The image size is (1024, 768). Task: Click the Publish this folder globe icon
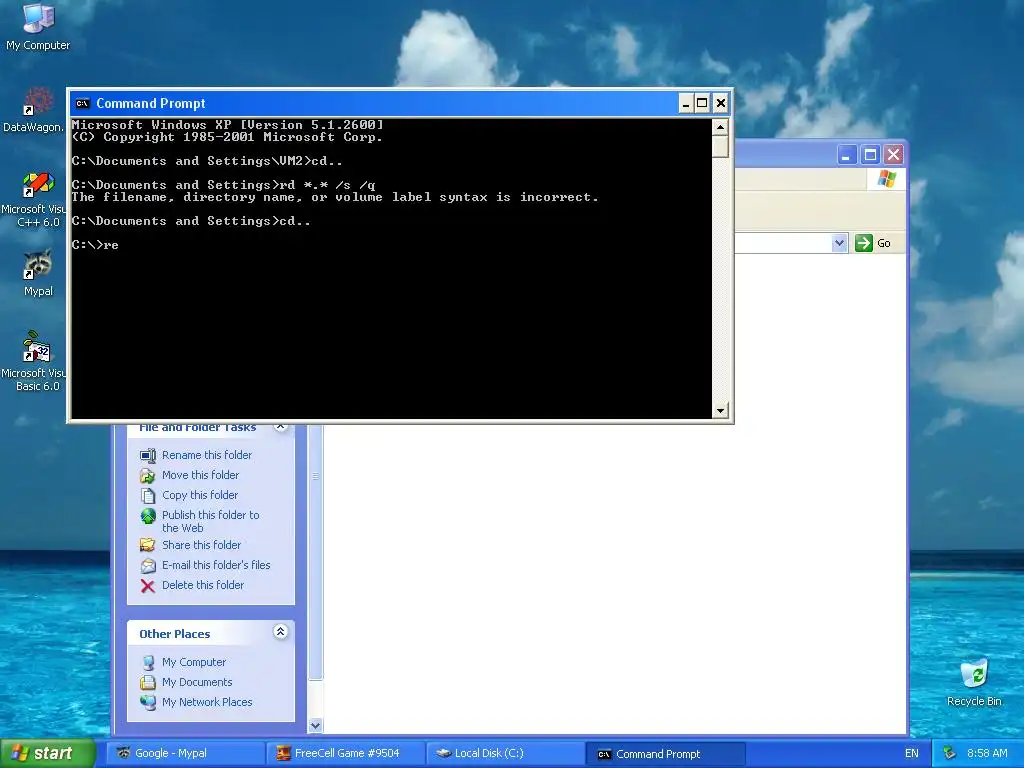tap(148, 516)
